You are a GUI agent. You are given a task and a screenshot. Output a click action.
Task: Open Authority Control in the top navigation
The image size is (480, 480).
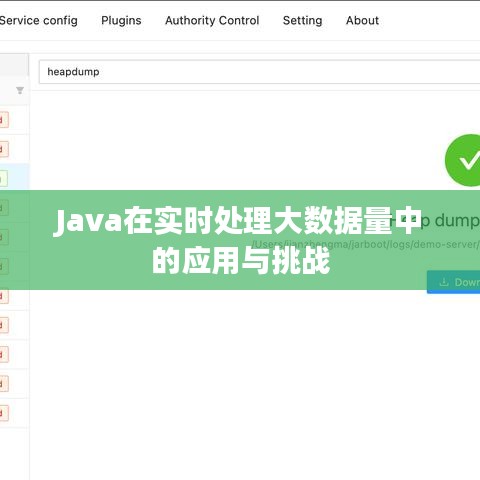pos(212,21)
